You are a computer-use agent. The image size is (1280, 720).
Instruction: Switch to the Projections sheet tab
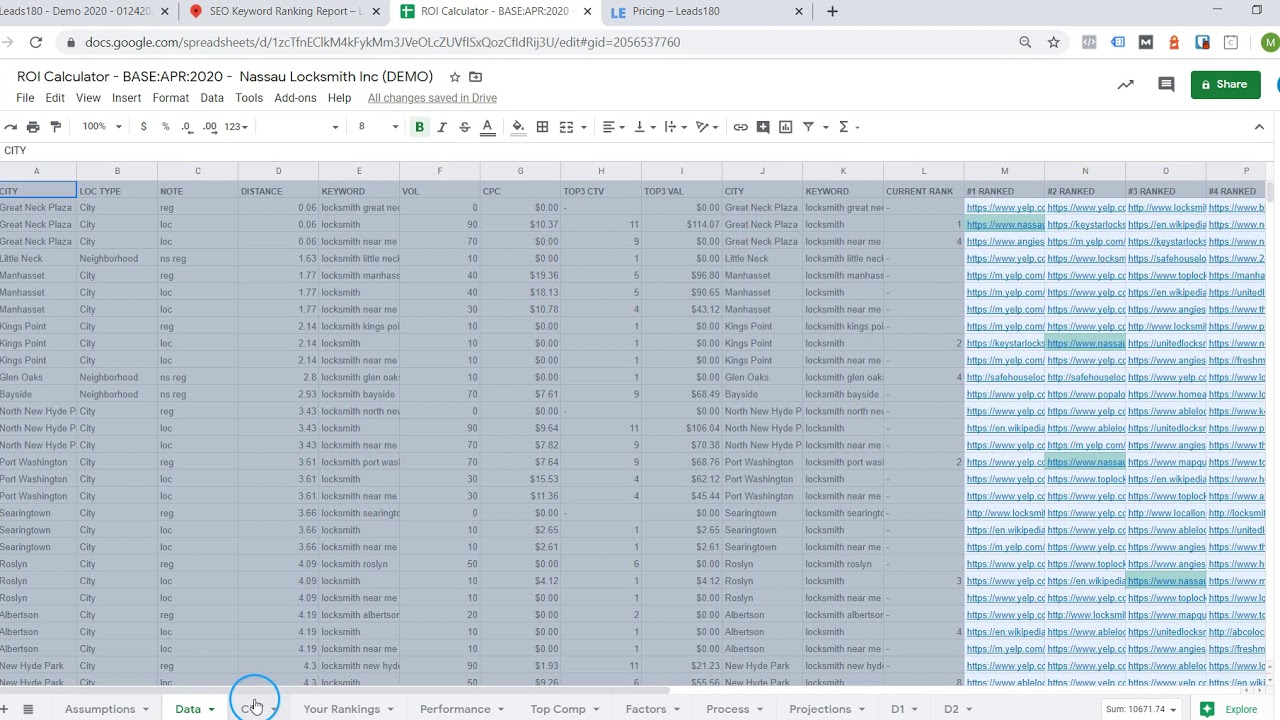click(820, 709)
